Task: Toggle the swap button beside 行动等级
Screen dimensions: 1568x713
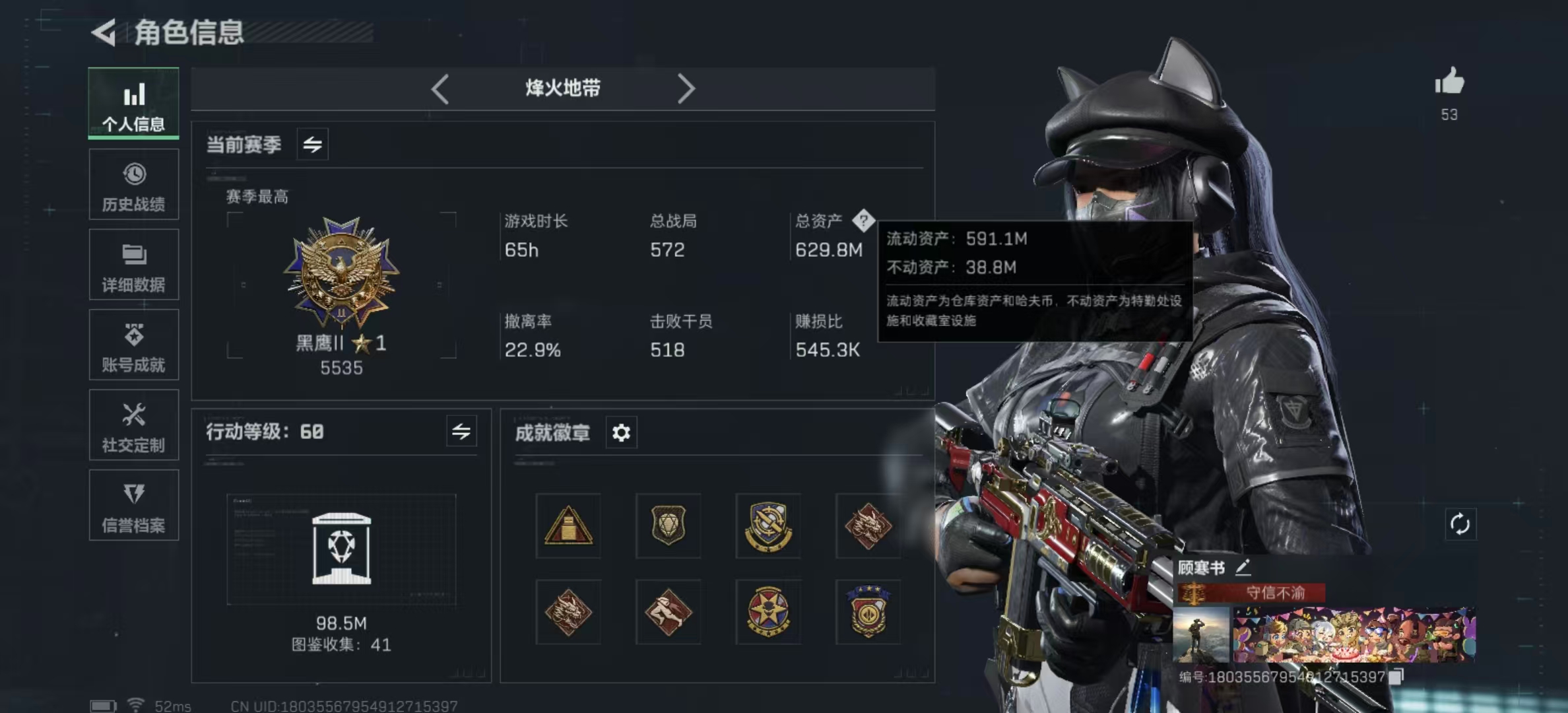Action: point(461,432)
